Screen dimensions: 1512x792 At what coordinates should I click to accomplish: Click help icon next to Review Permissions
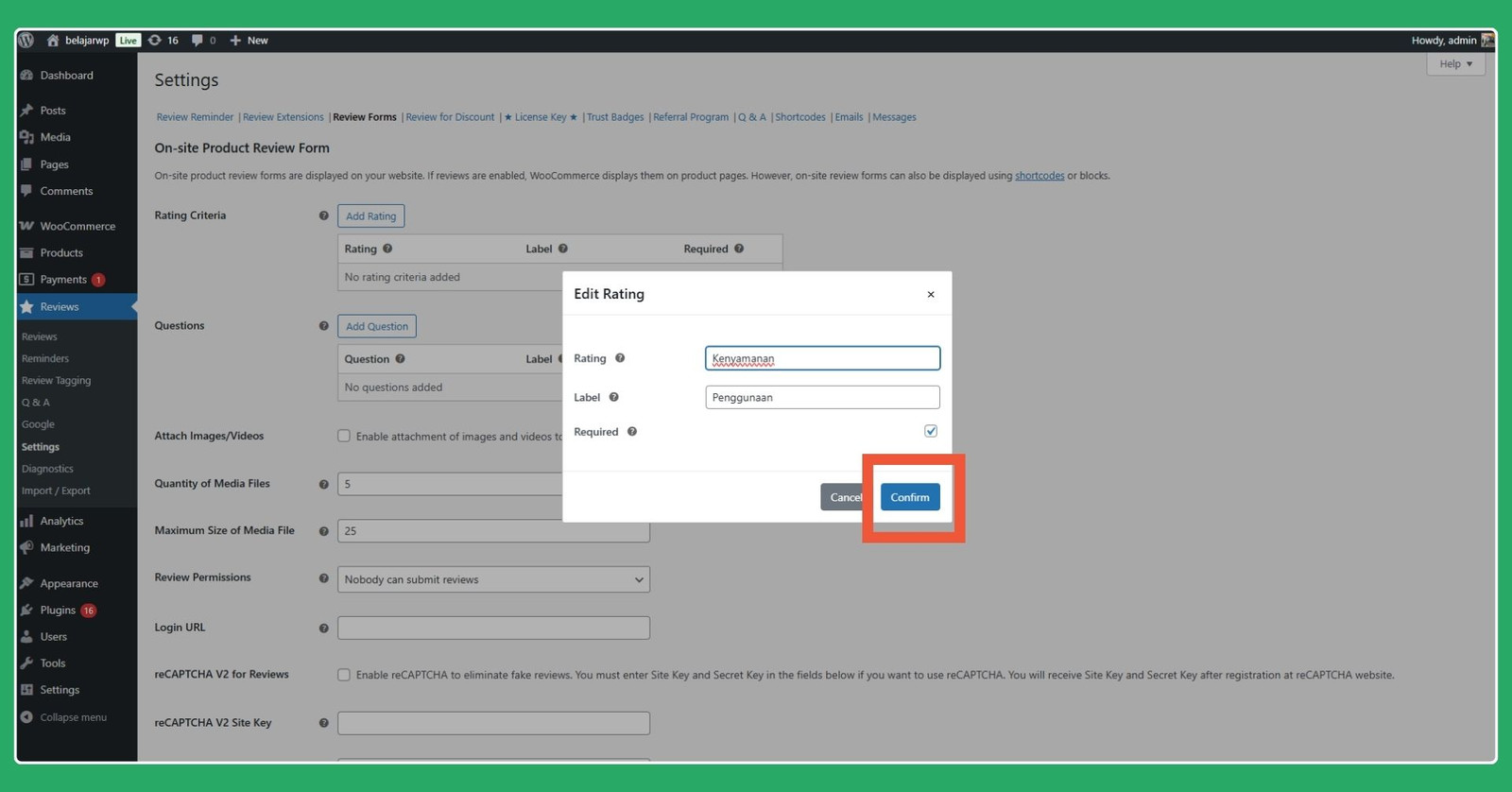[x=323, y=578]
